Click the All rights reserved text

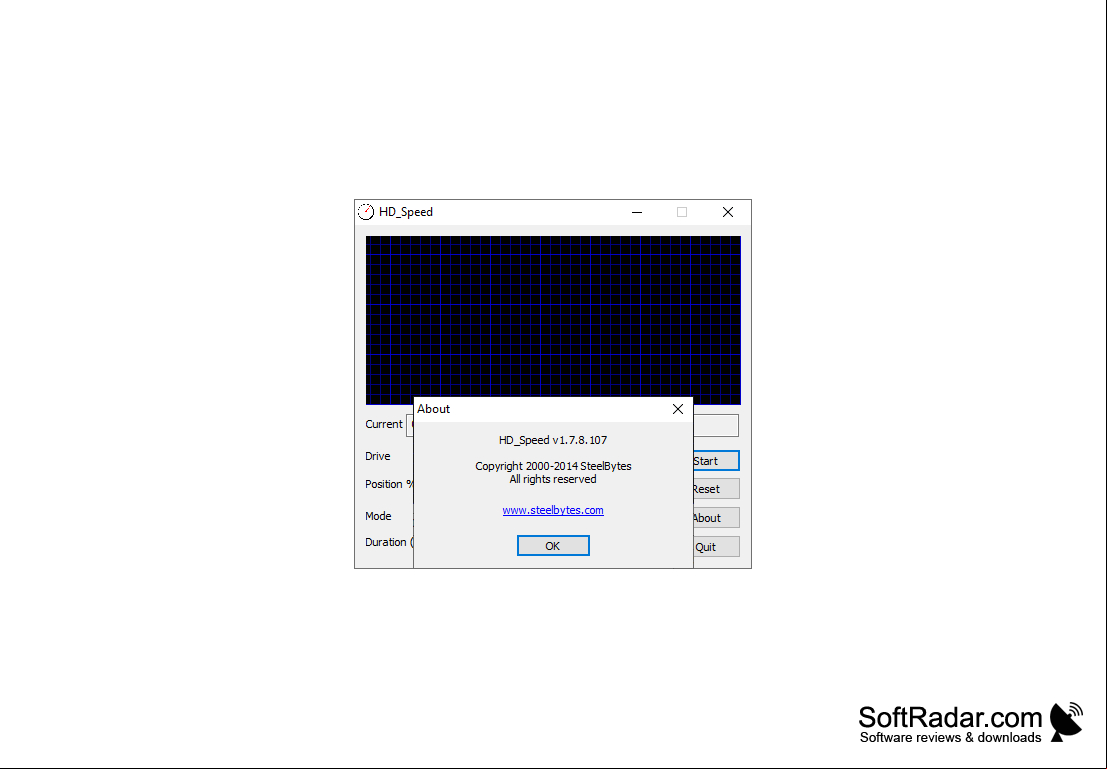(x=553, y=479)
